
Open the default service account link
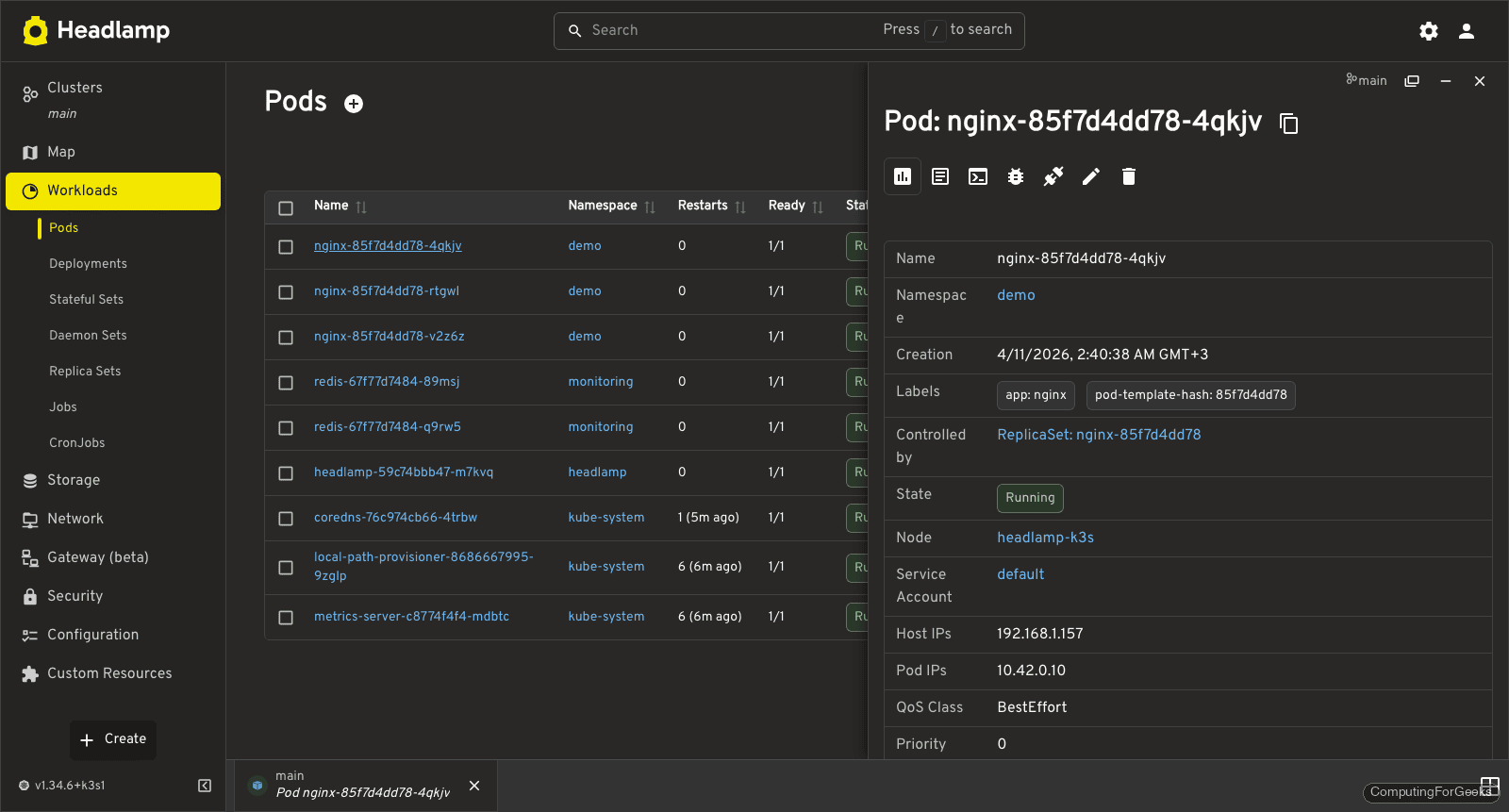1020,574
